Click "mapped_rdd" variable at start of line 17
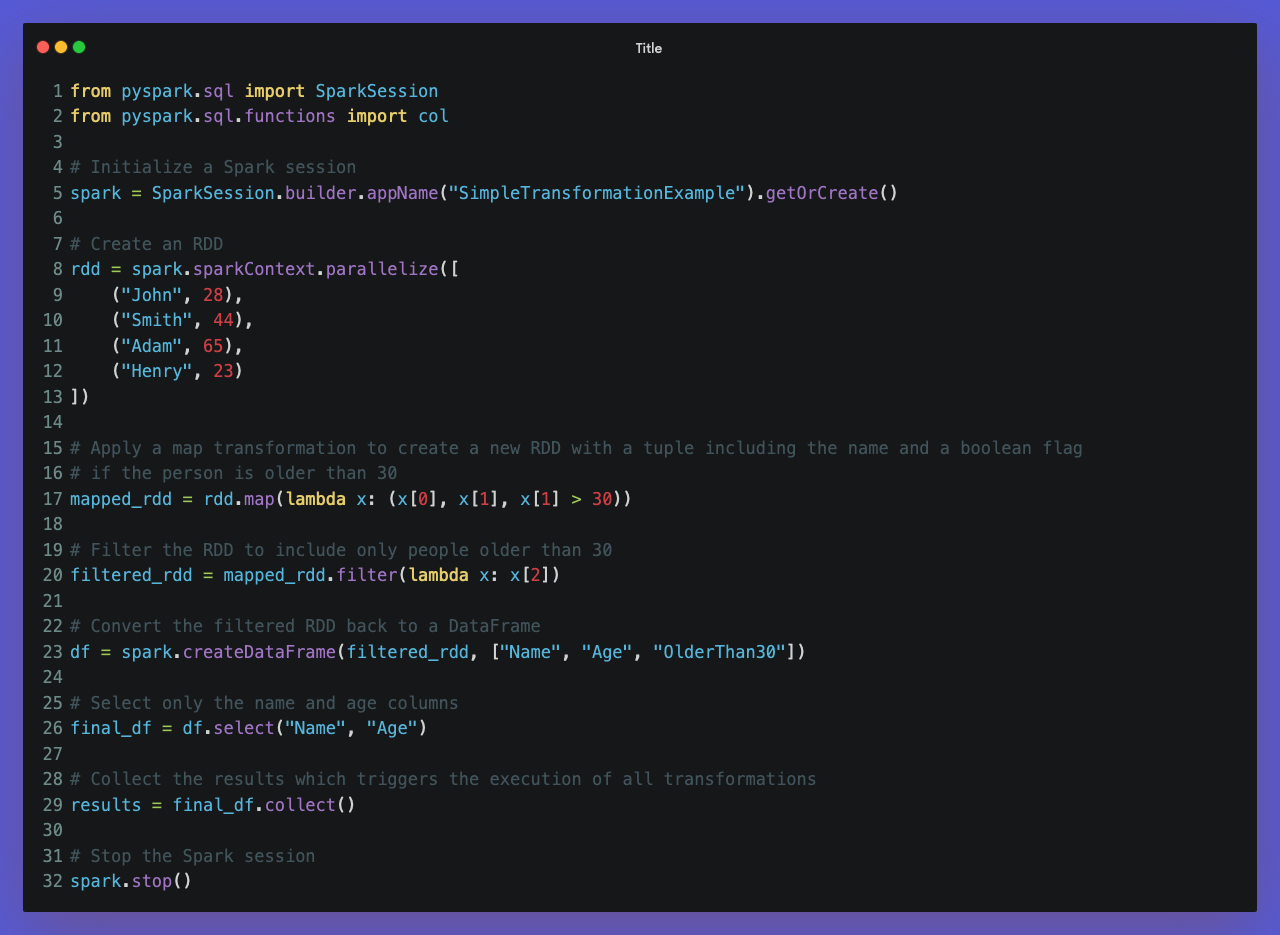The image size is (1280, 935). pos(121,499)
